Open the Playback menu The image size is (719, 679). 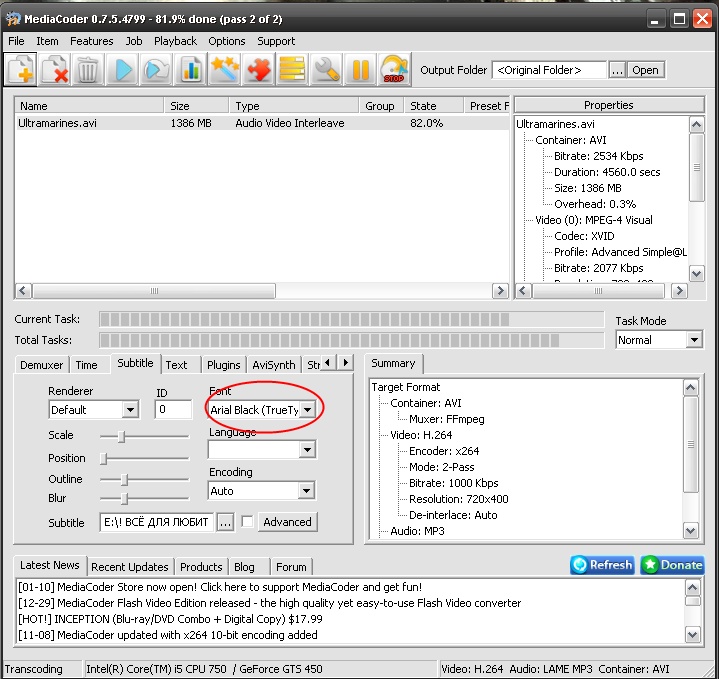pos(175,41)
